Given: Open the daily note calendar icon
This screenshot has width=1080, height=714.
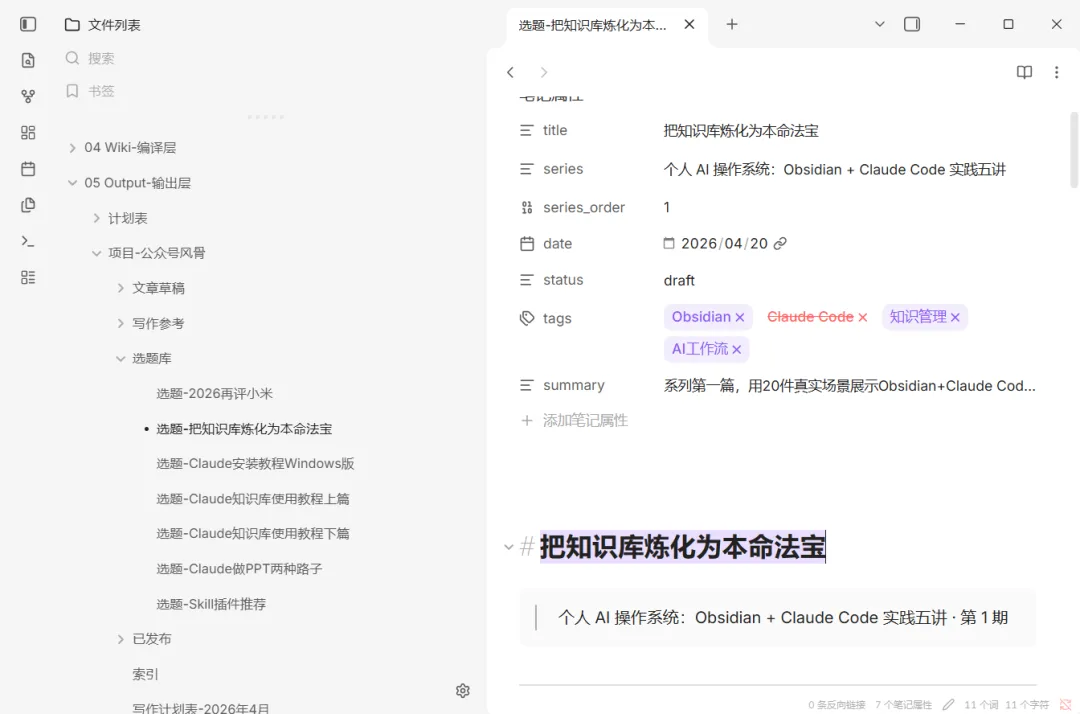Looking at the screenshot, I should (28, 169).
